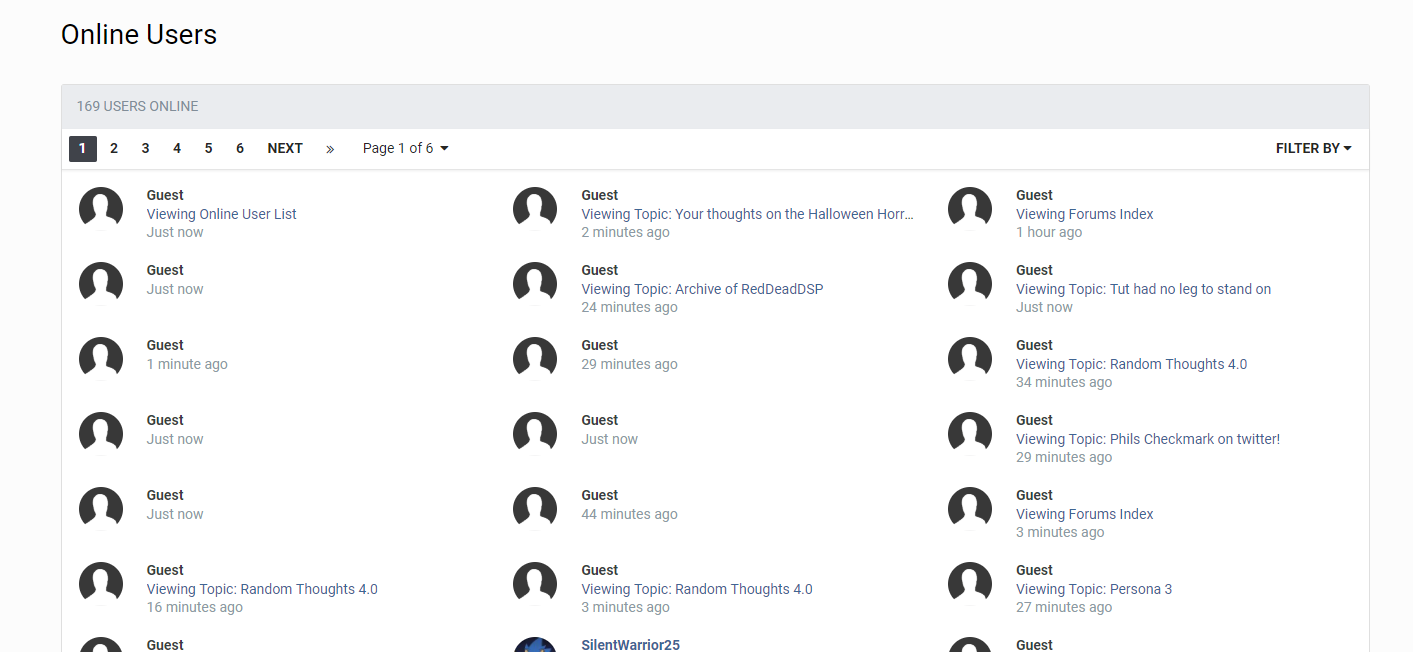Go to page 3 of online users
Screen dimensions: 1413x652
(145, 149)
